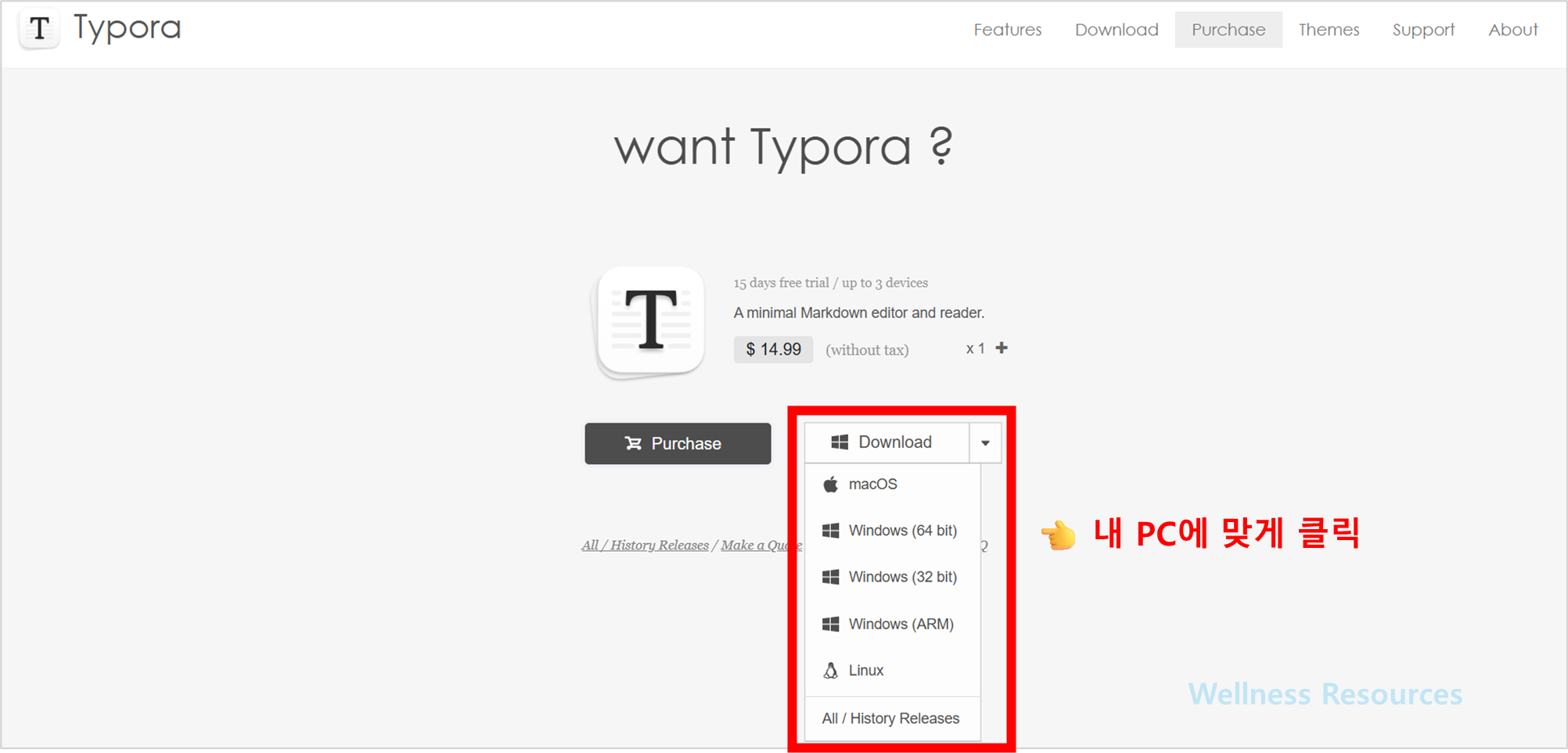Choose Windows (64 bit) download option

(892, 531)
